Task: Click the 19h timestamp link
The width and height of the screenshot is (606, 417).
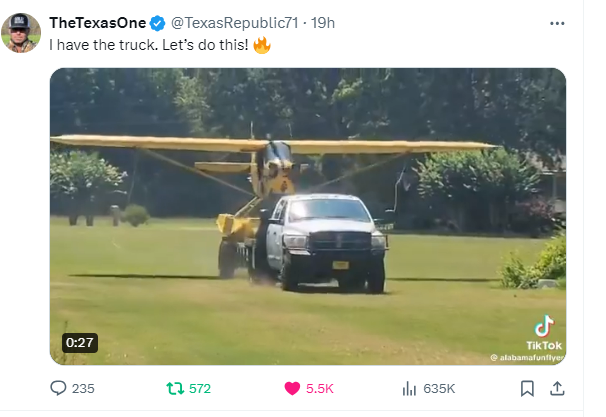Action: (323, 23)
